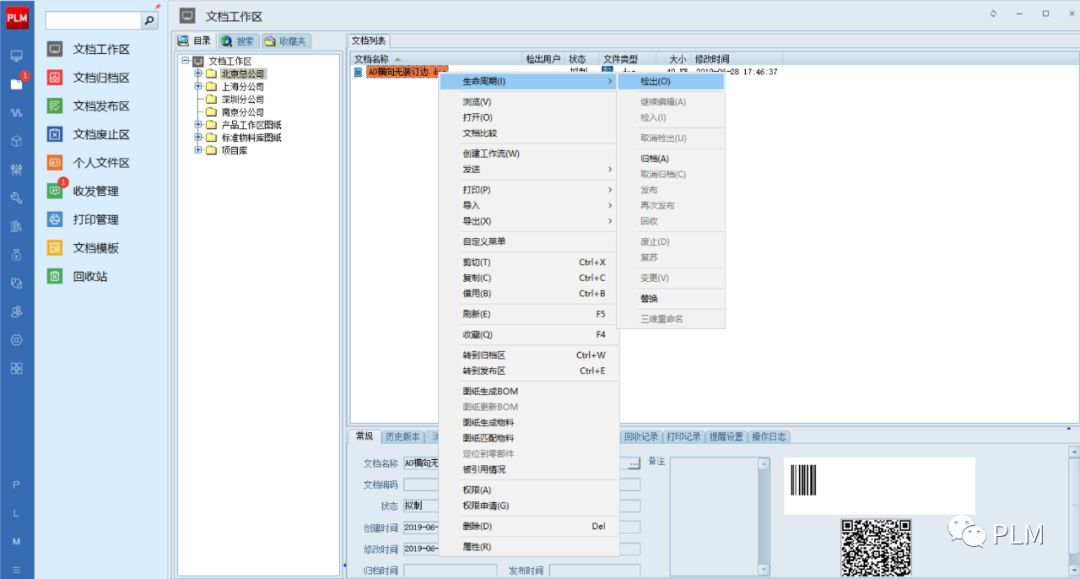Open the 操作日志 tab
The image size is (1080, 579).
click(x=769, y=437)
